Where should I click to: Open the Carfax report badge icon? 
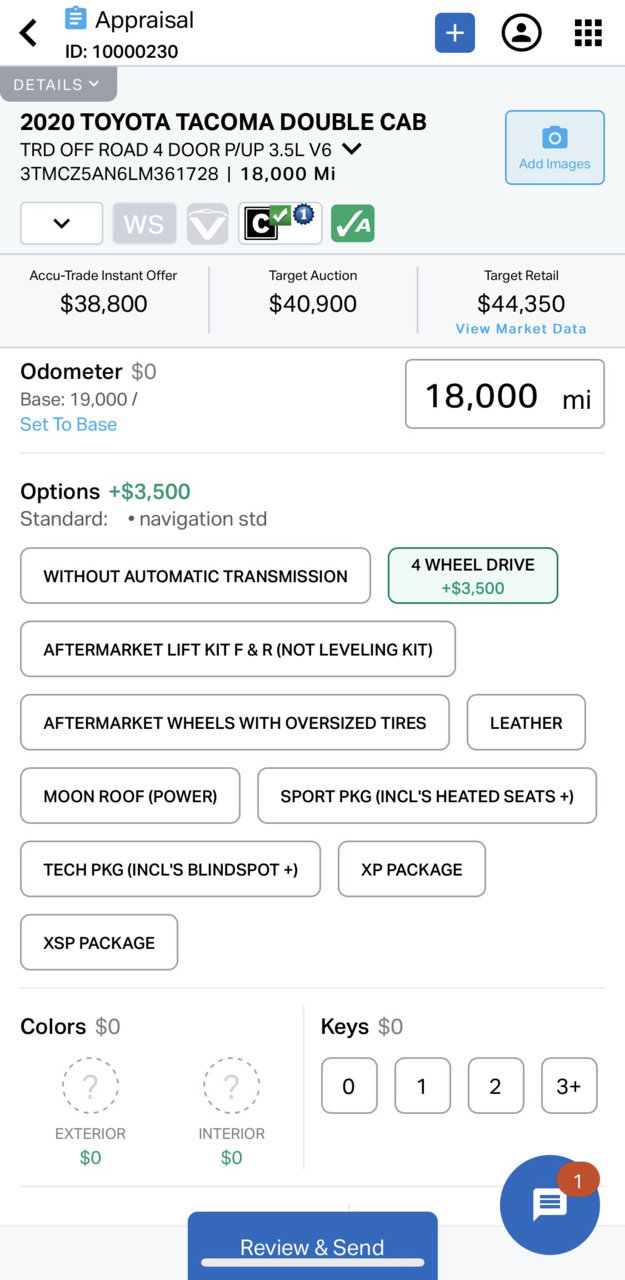pyautogui.click(x=280, y=224)
